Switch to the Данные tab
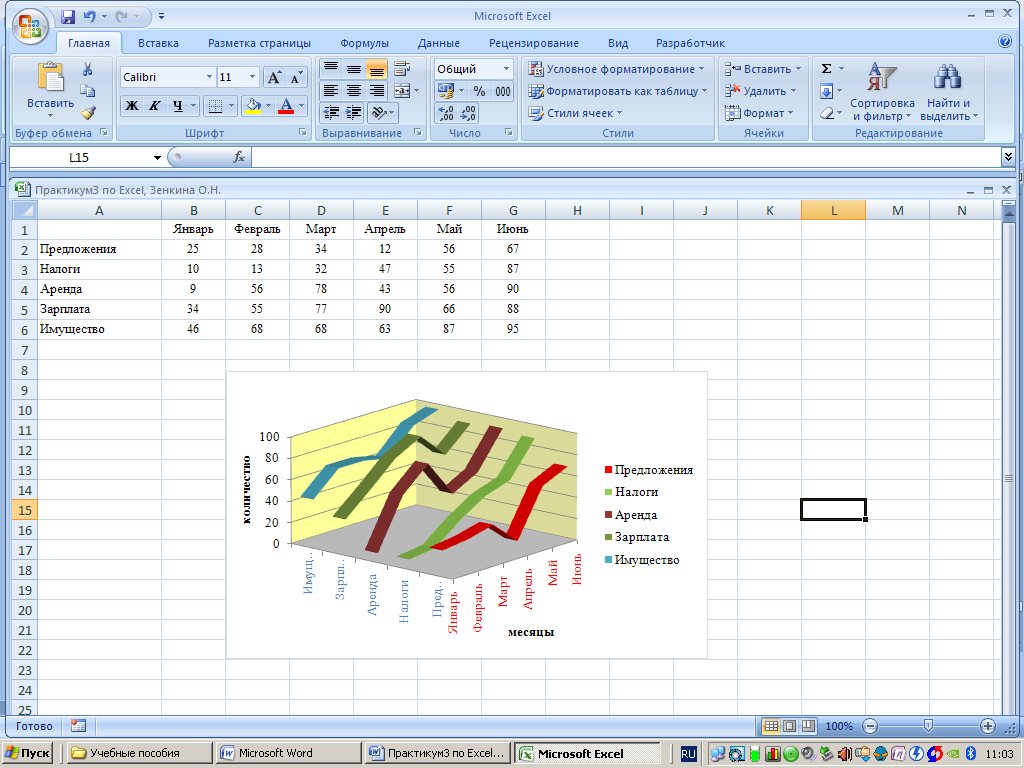Viewport: 1024px width, 768px height. (439, 43)
